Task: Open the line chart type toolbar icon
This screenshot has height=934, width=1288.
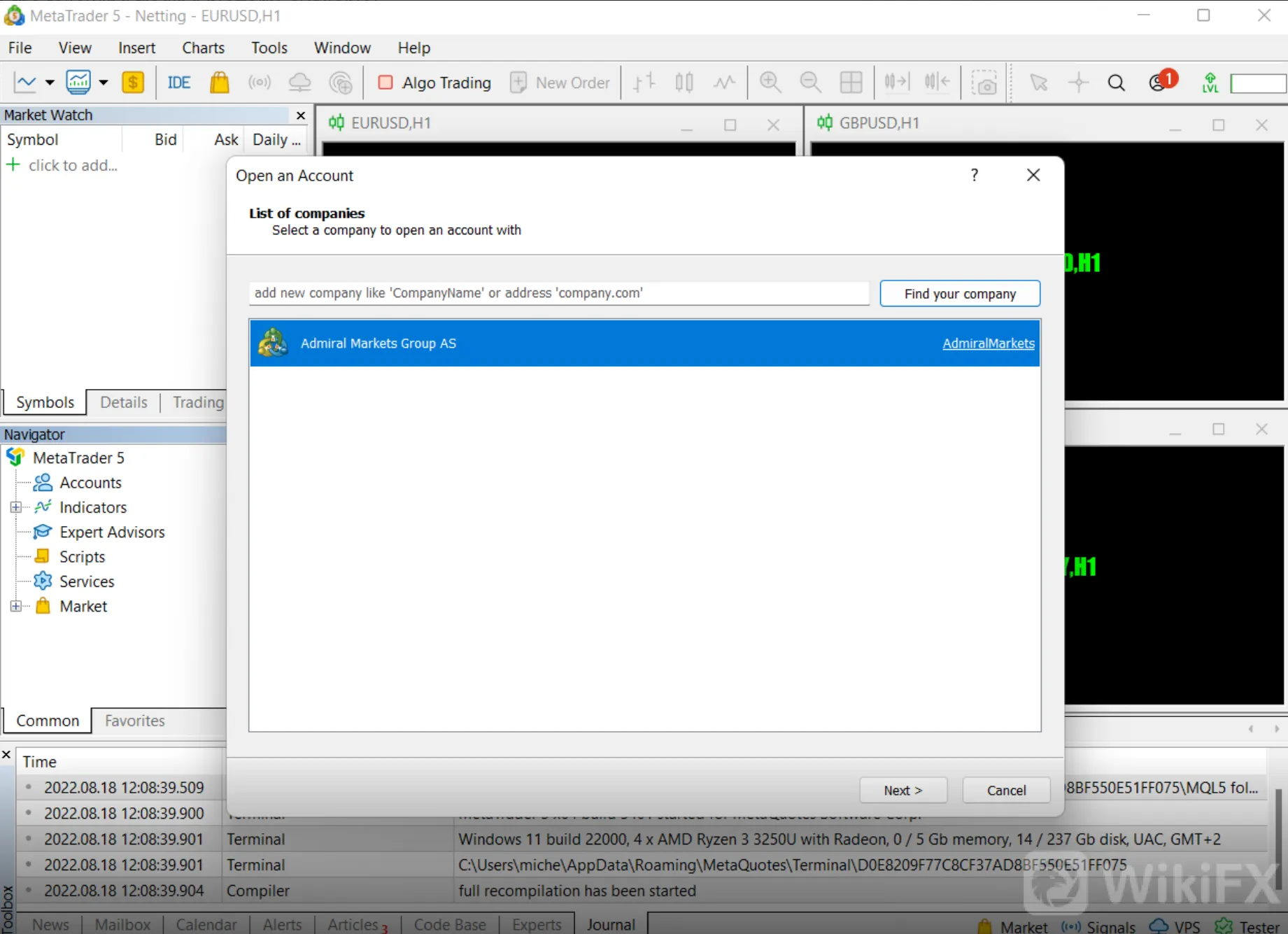Action: pyautogui.click(x=26, y=83)
